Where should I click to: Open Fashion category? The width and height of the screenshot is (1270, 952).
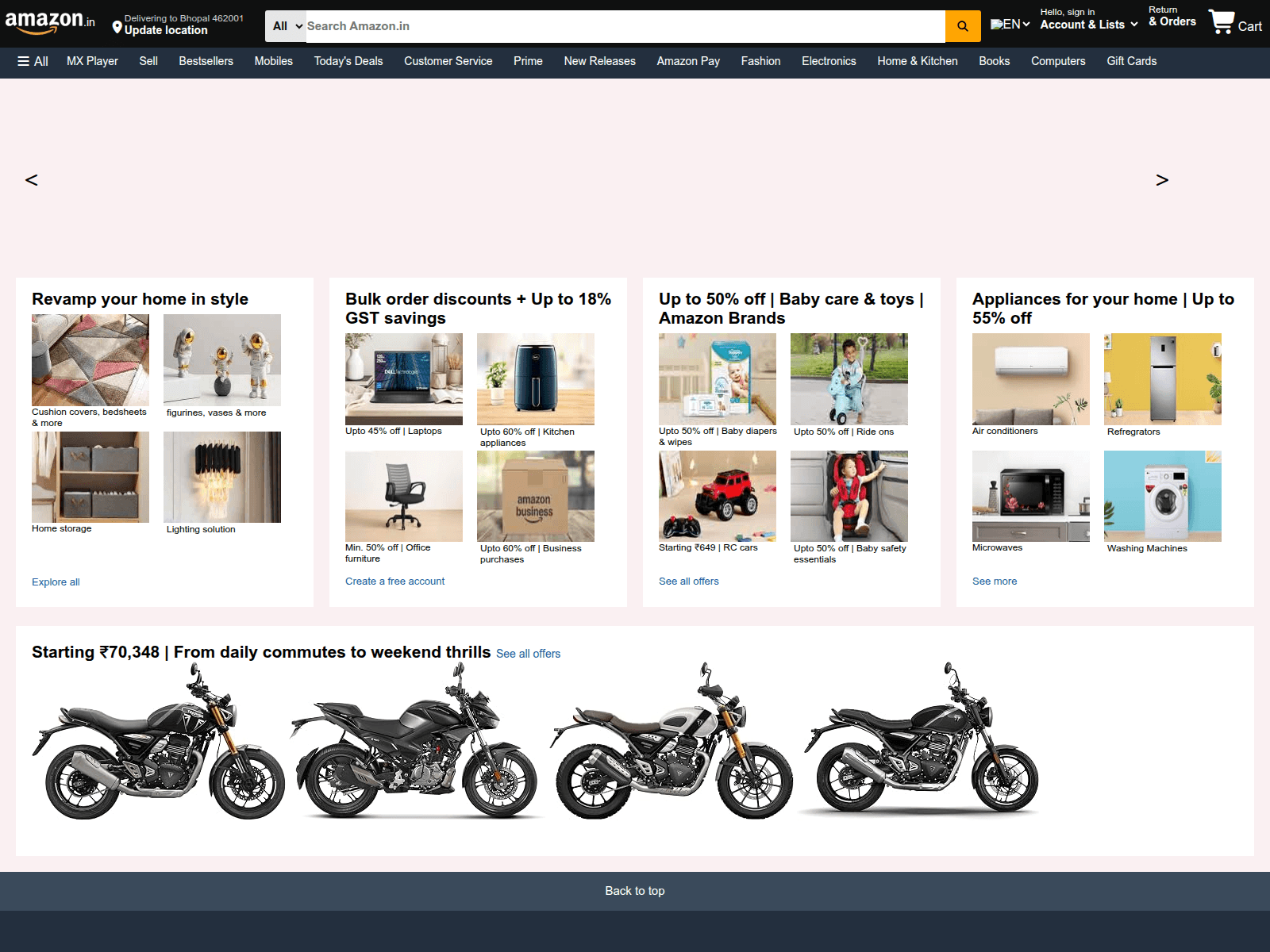pyautogui.click(x=760, y=61)
